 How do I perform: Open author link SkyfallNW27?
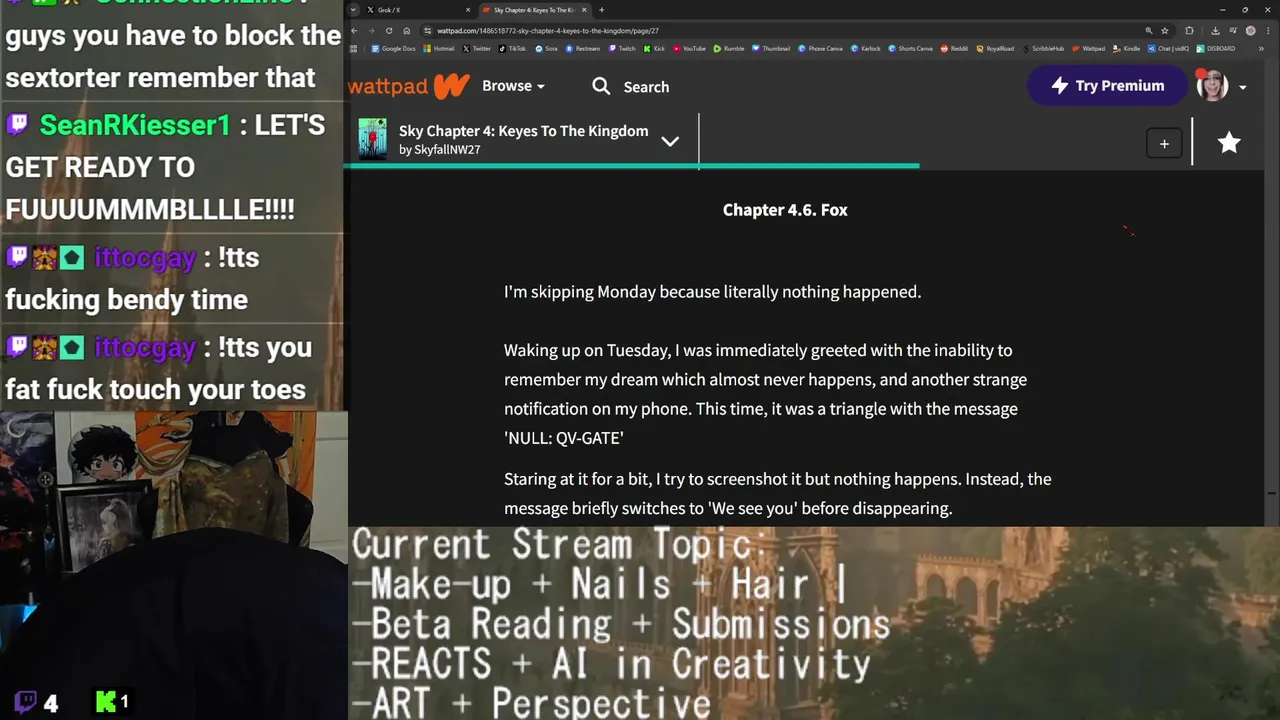tap(447, 150)
